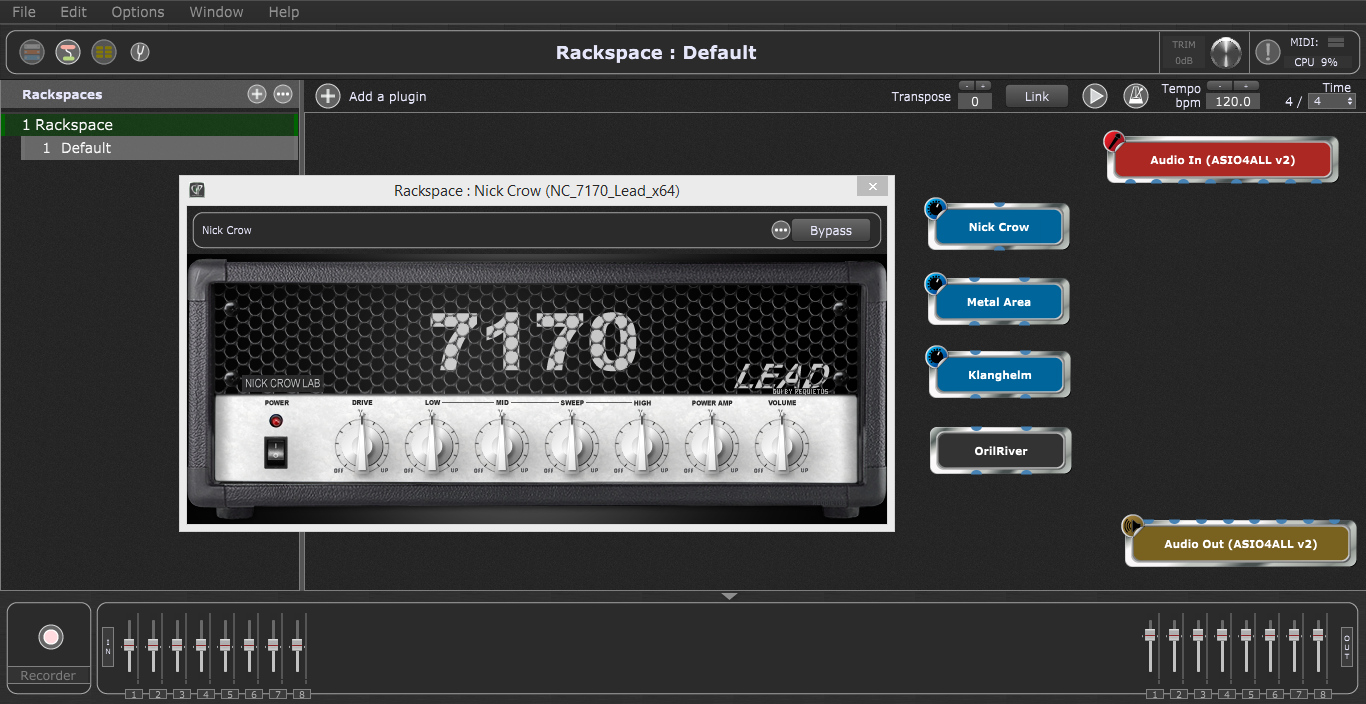Click the panic exclamation icon

pos(1268,52)
